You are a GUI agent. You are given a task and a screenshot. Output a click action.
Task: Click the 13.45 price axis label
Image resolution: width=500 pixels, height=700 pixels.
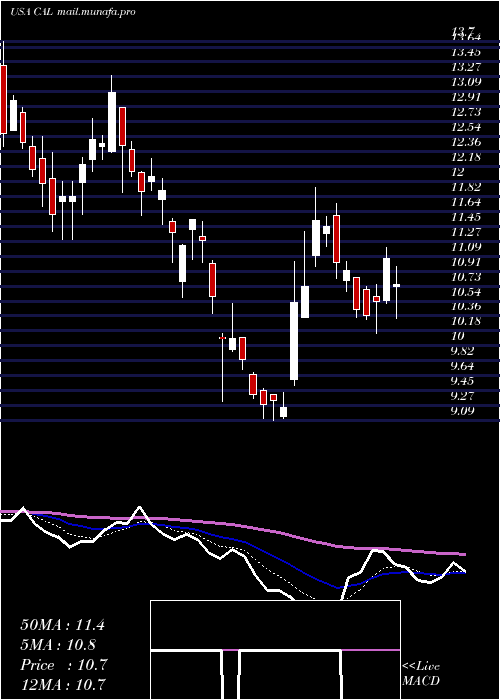466,52
